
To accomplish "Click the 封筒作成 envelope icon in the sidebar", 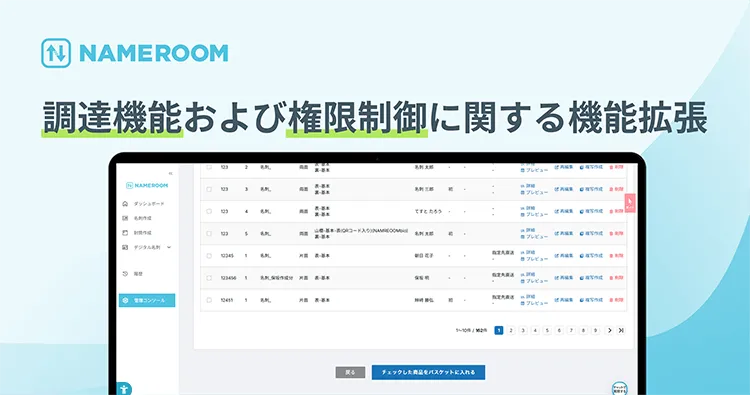I will [x=125, y=233].
